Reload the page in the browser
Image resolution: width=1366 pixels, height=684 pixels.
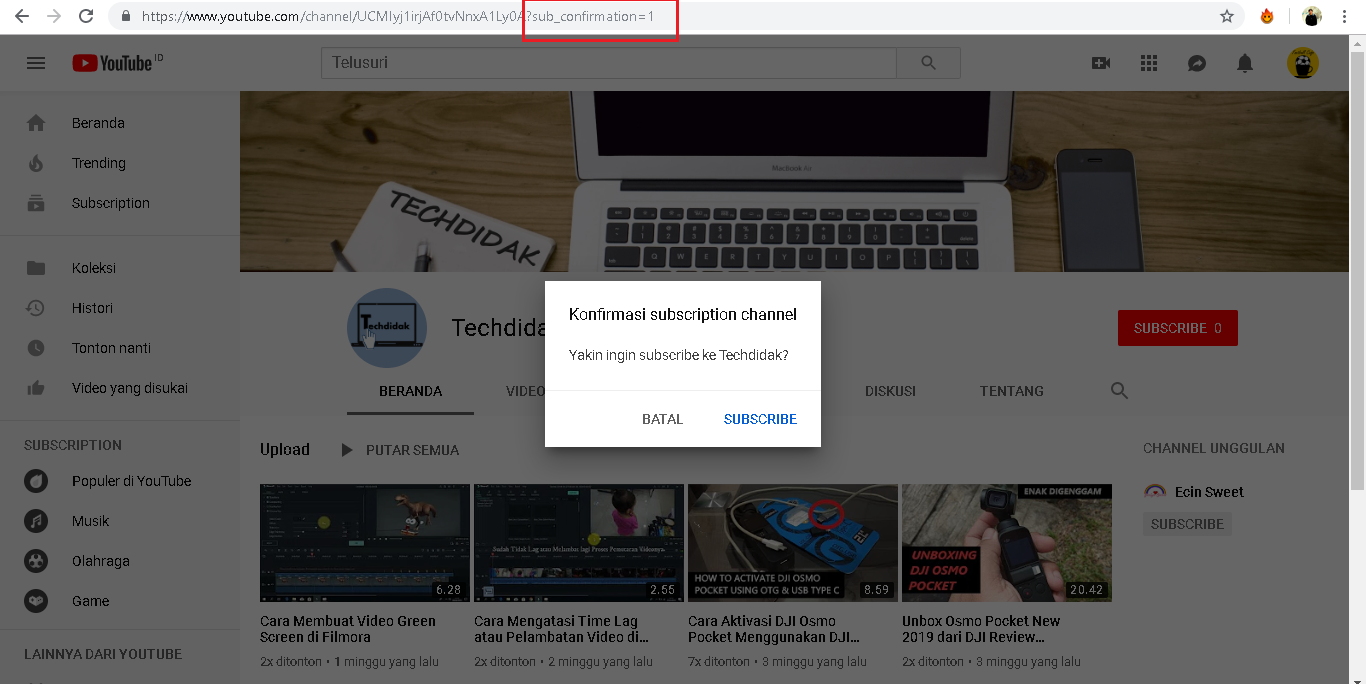[88, 16]
